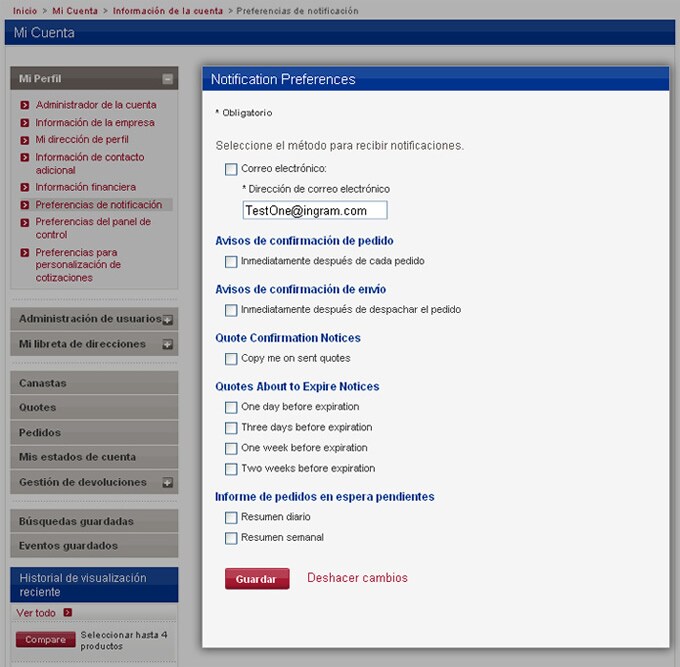Click the Deshacer cambios link
This screenshot has width=680, height=667.
(x=357, y=578)
